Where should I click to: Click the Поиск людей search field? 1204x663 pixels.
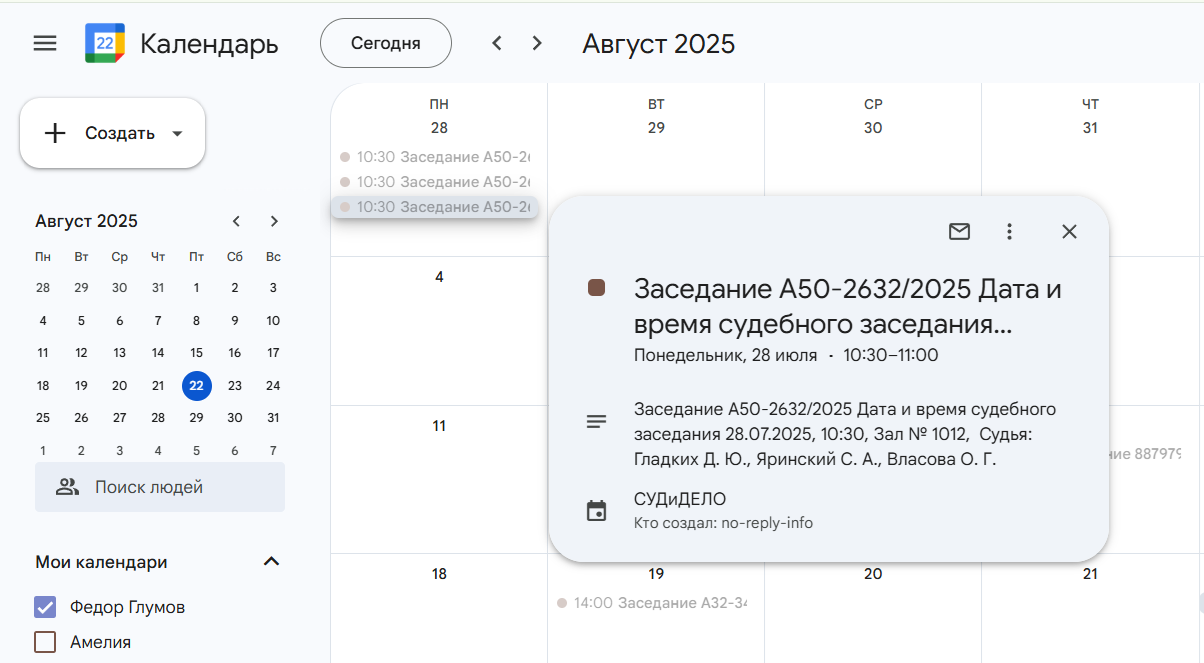[160, 487]
